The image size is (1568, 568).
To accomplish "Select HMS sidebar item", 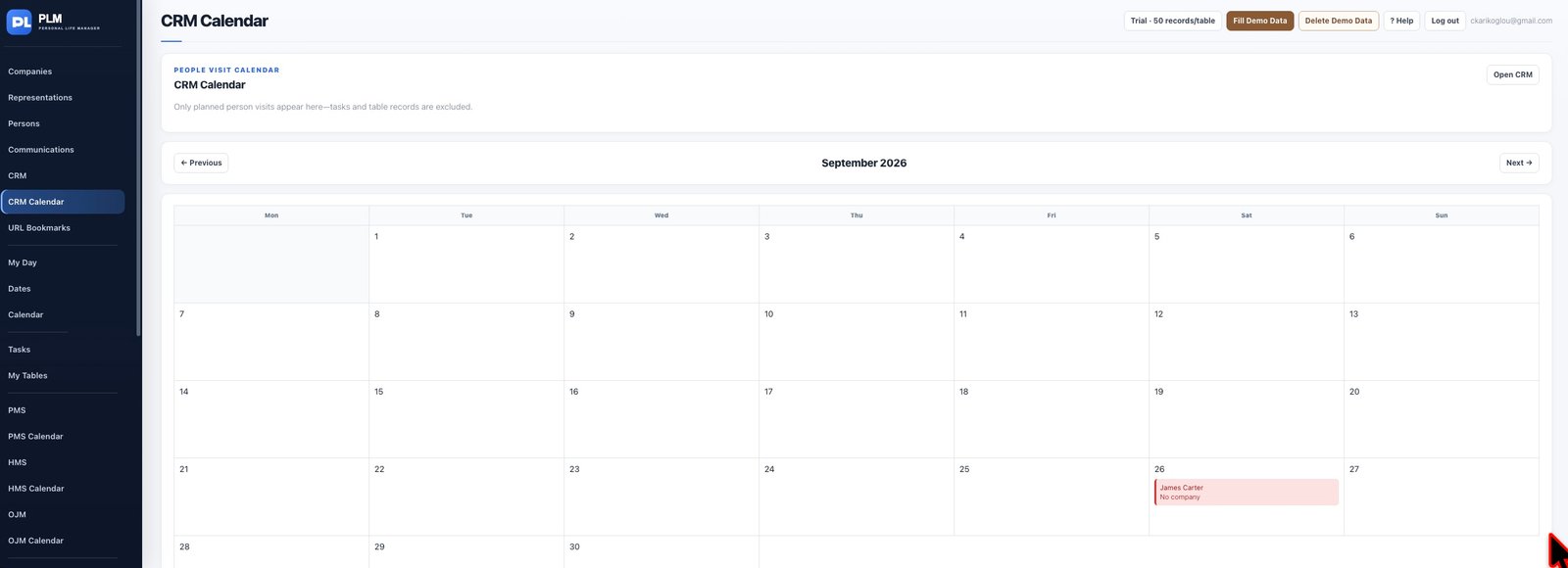I will 18,462.
